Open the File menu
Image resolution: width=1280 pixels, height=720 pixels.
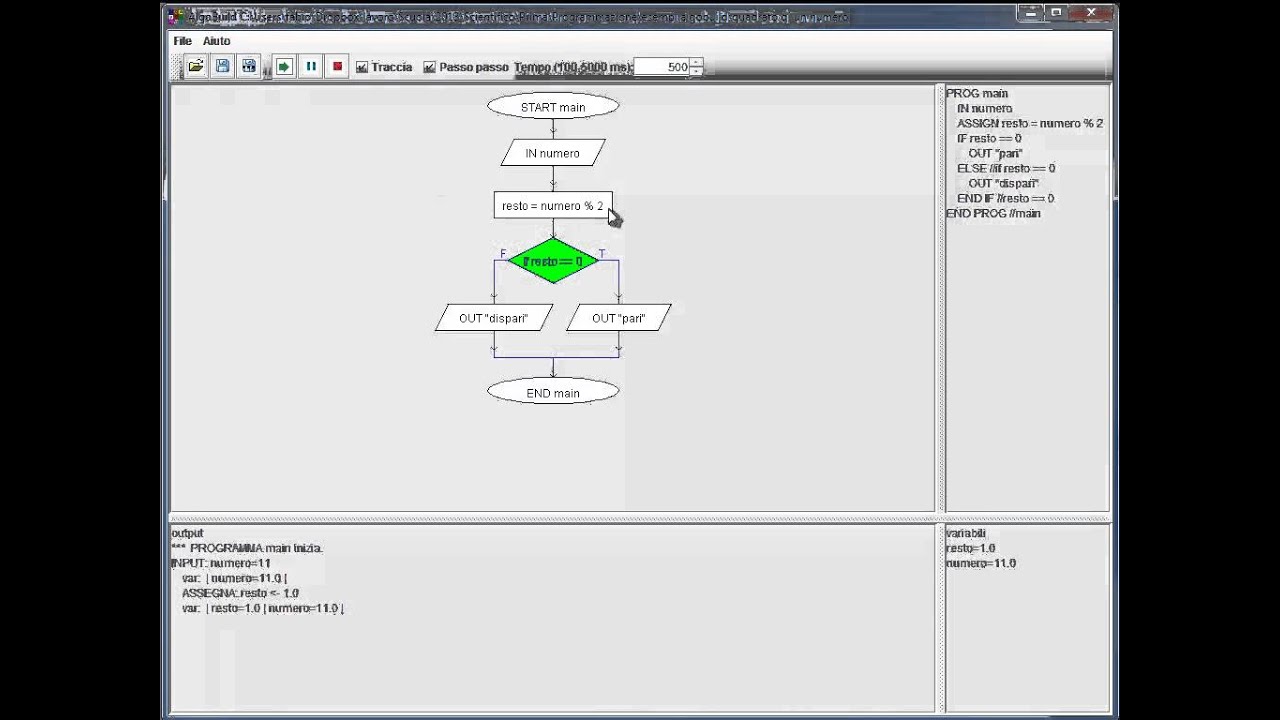[182, 41]
